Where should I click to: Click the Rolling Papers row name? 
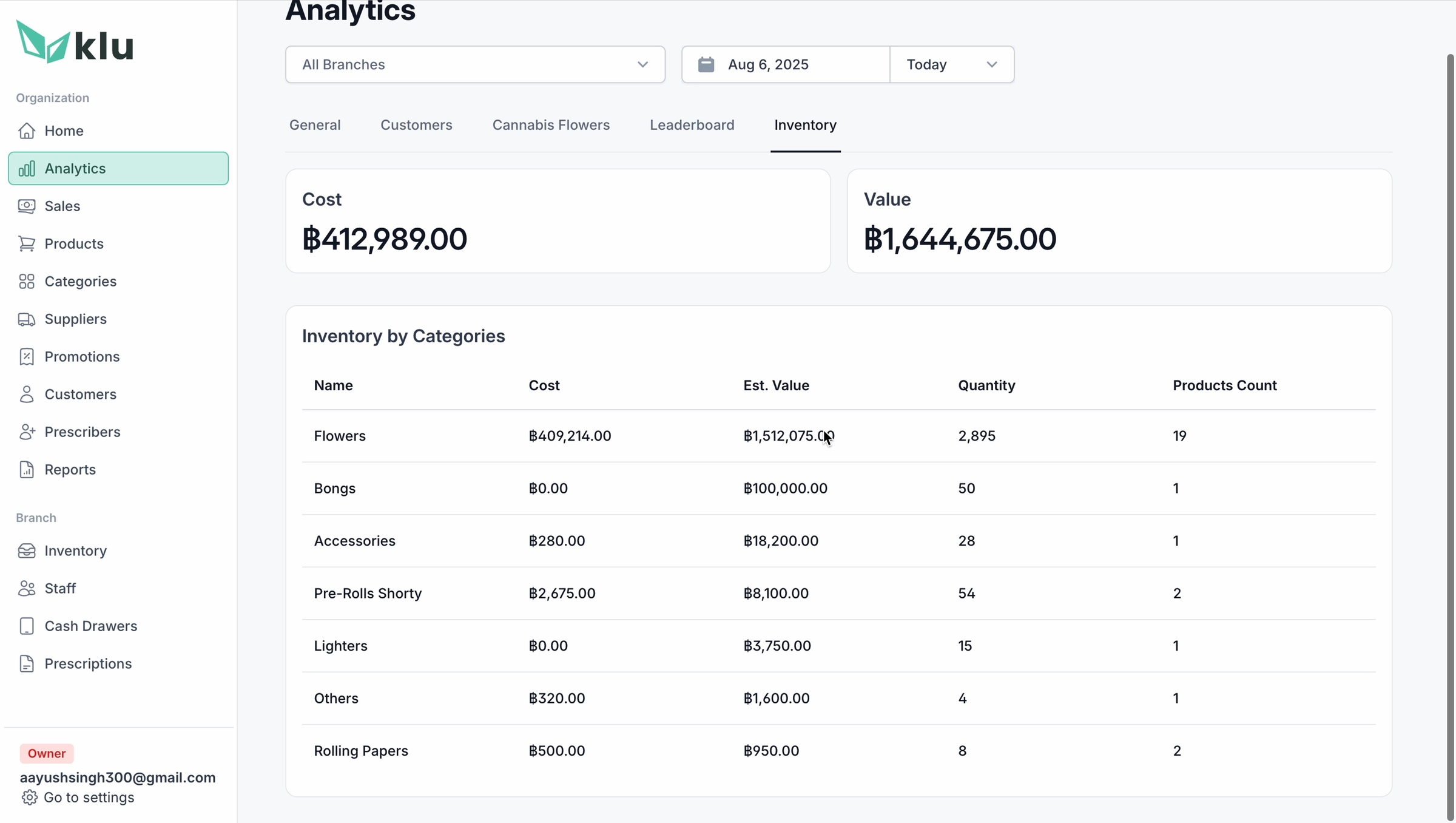click(361, 751)
